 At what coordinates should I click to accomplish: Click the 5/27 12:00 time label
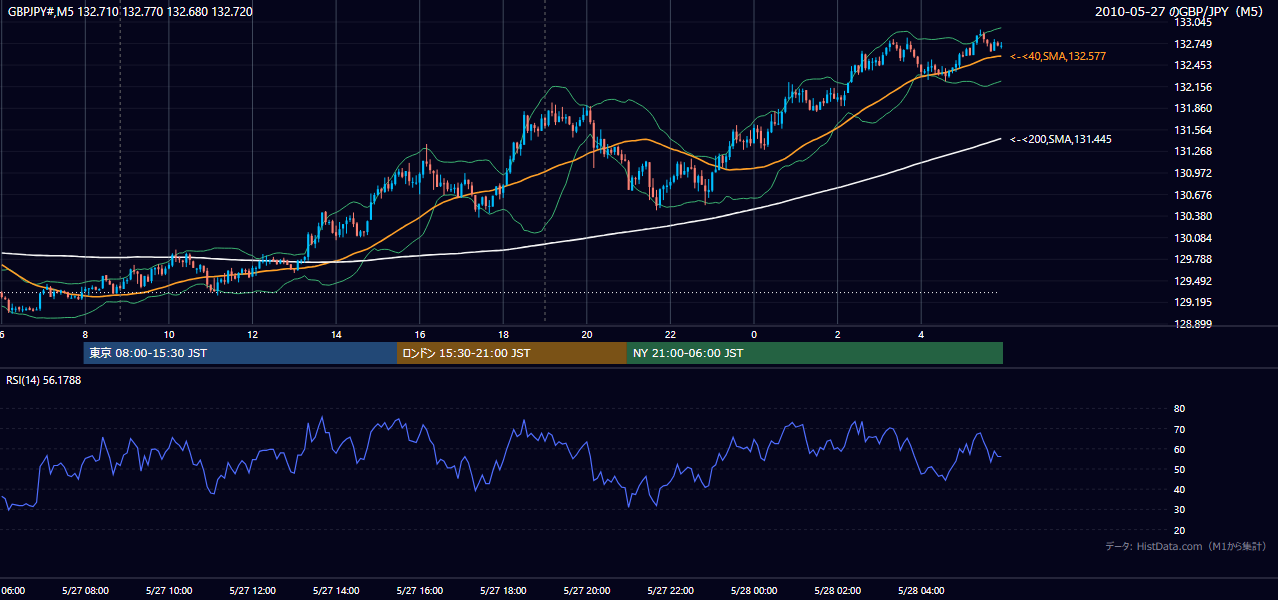(252, 590)
